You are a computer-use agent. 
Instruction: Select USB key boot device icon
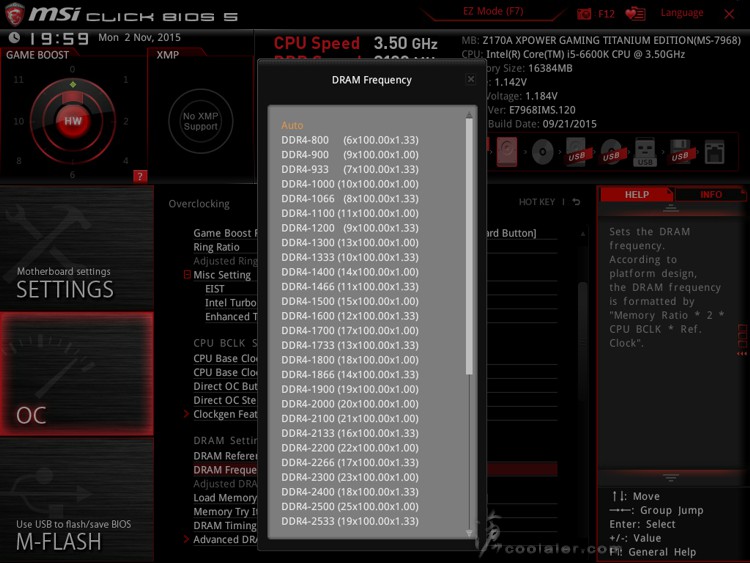[645, 152]
